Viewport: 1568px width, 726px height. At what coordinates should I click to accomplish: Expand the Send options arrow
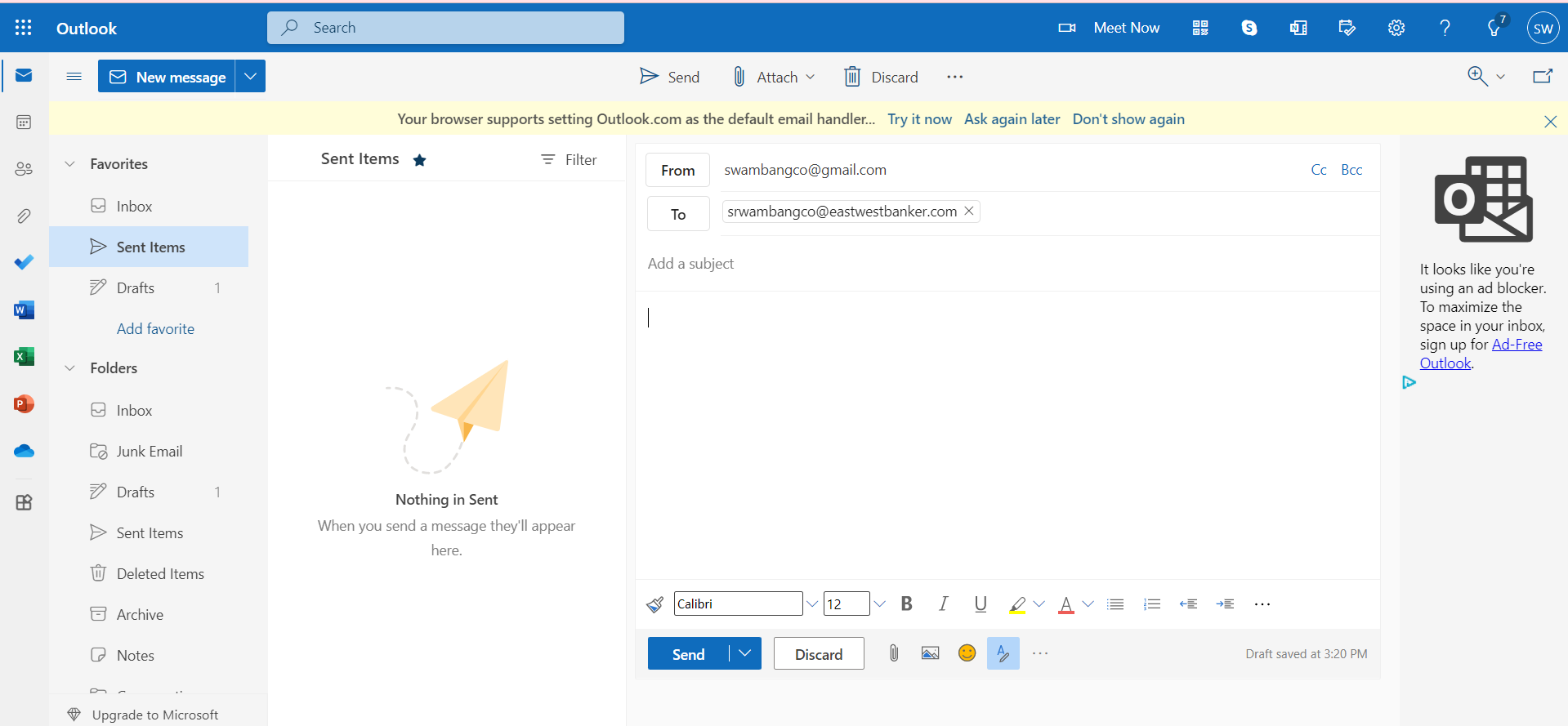(x=744, y=653)
